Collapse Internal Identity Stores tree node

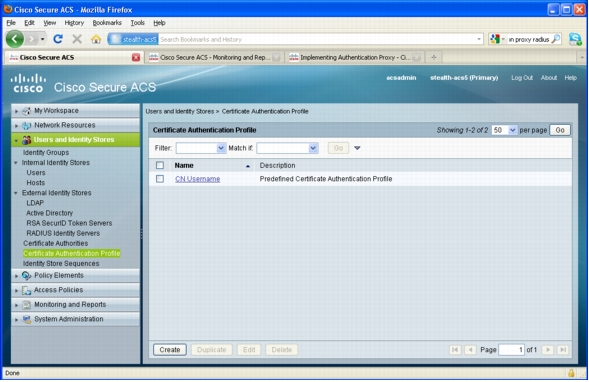(16, 163)
